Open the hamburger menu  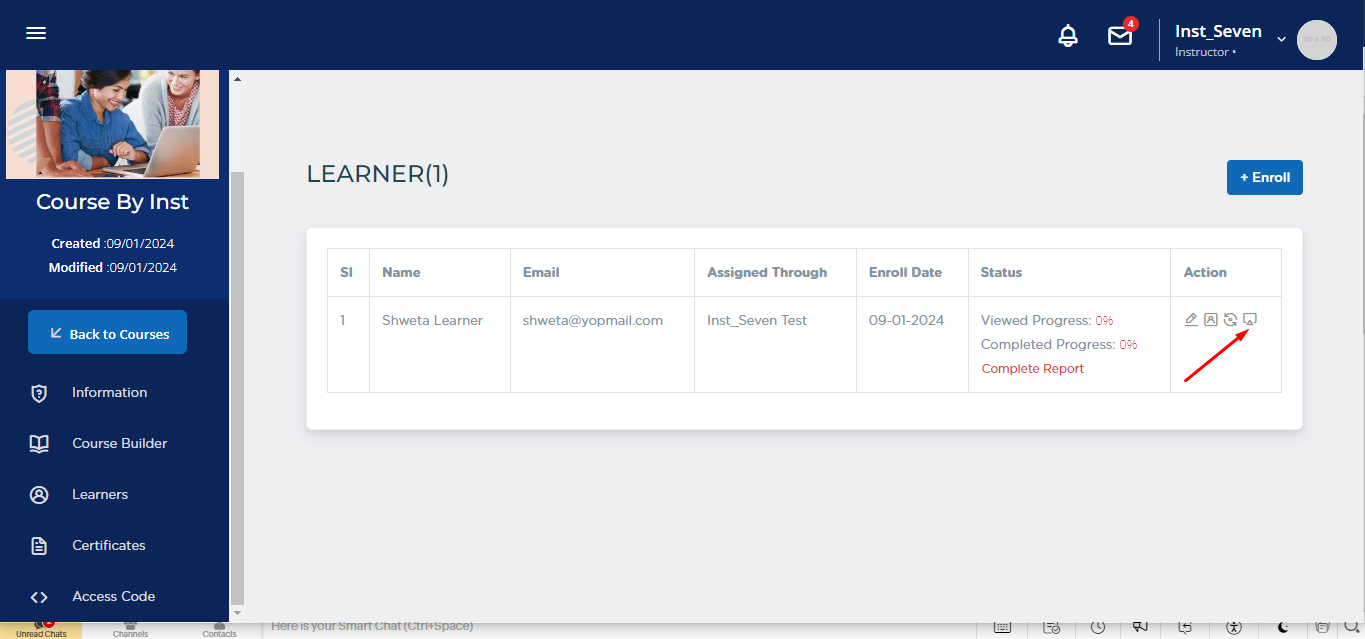(36, 33)
